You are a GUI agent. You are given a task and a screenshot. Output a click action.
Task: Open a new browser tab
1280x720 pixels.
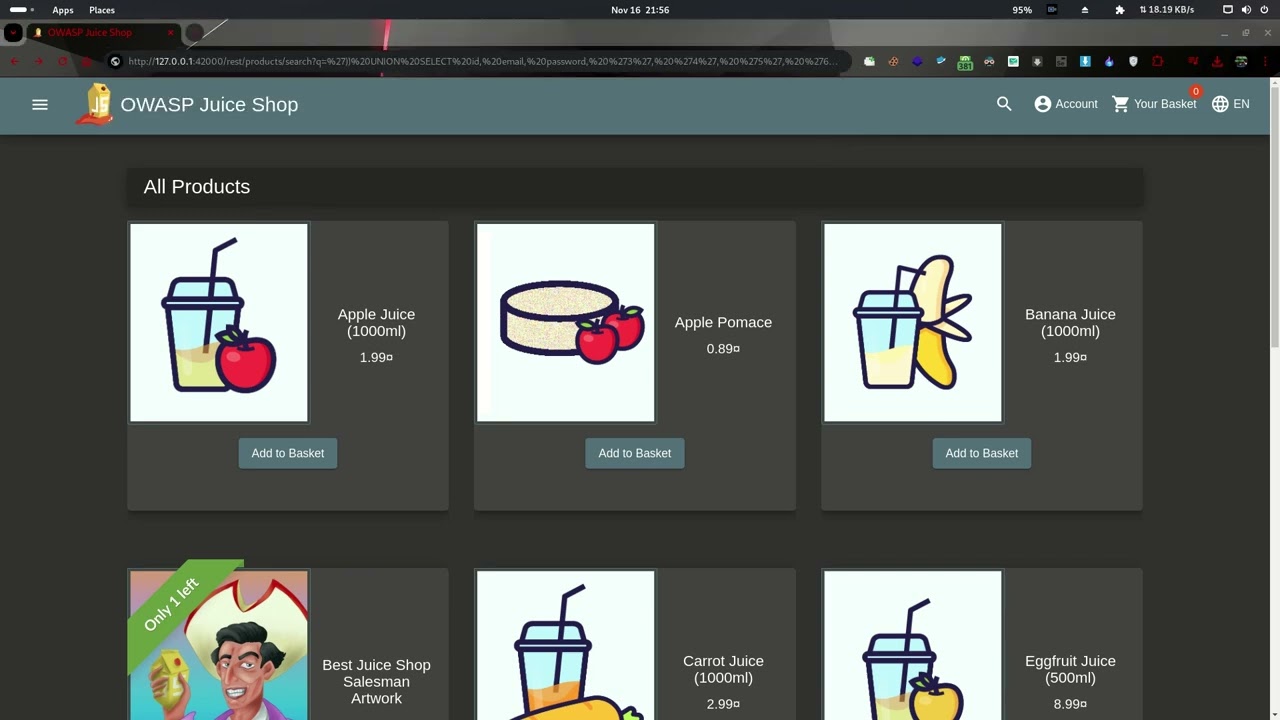[x=194, y=33]
